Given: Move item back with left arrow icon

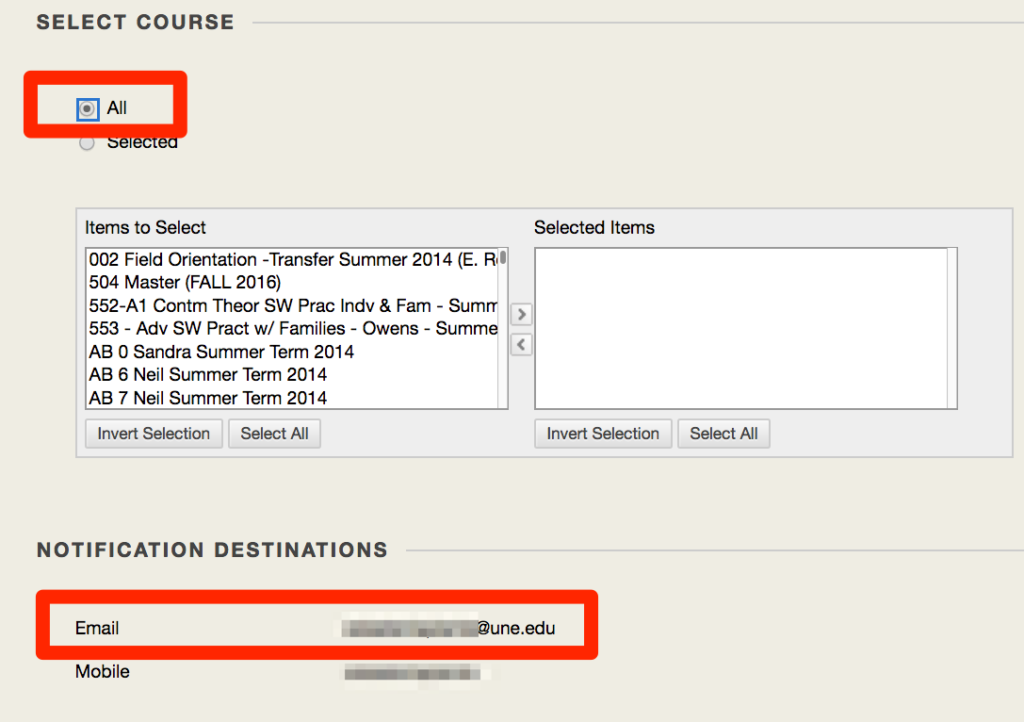Looking at the screenshot, I should 521,345.
